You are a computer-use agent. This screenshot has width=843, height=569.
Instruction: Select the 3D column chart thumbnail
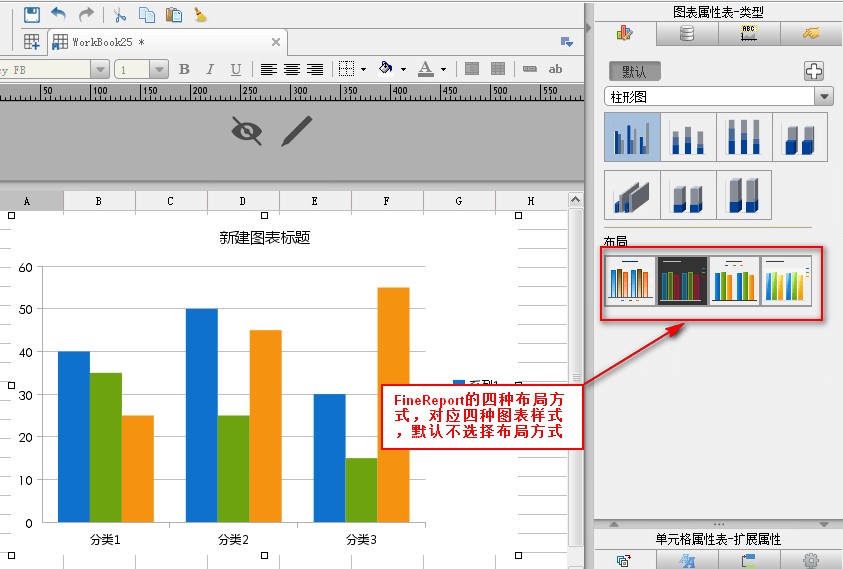click(x=800, y=137)
